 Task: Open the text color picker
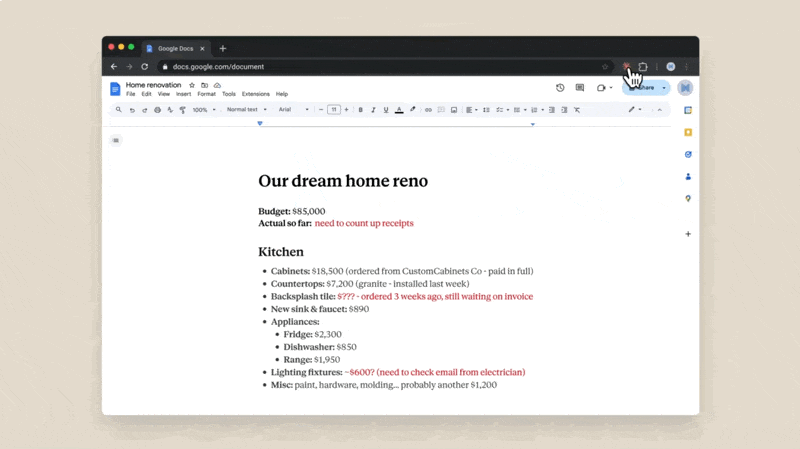point(399,110)
